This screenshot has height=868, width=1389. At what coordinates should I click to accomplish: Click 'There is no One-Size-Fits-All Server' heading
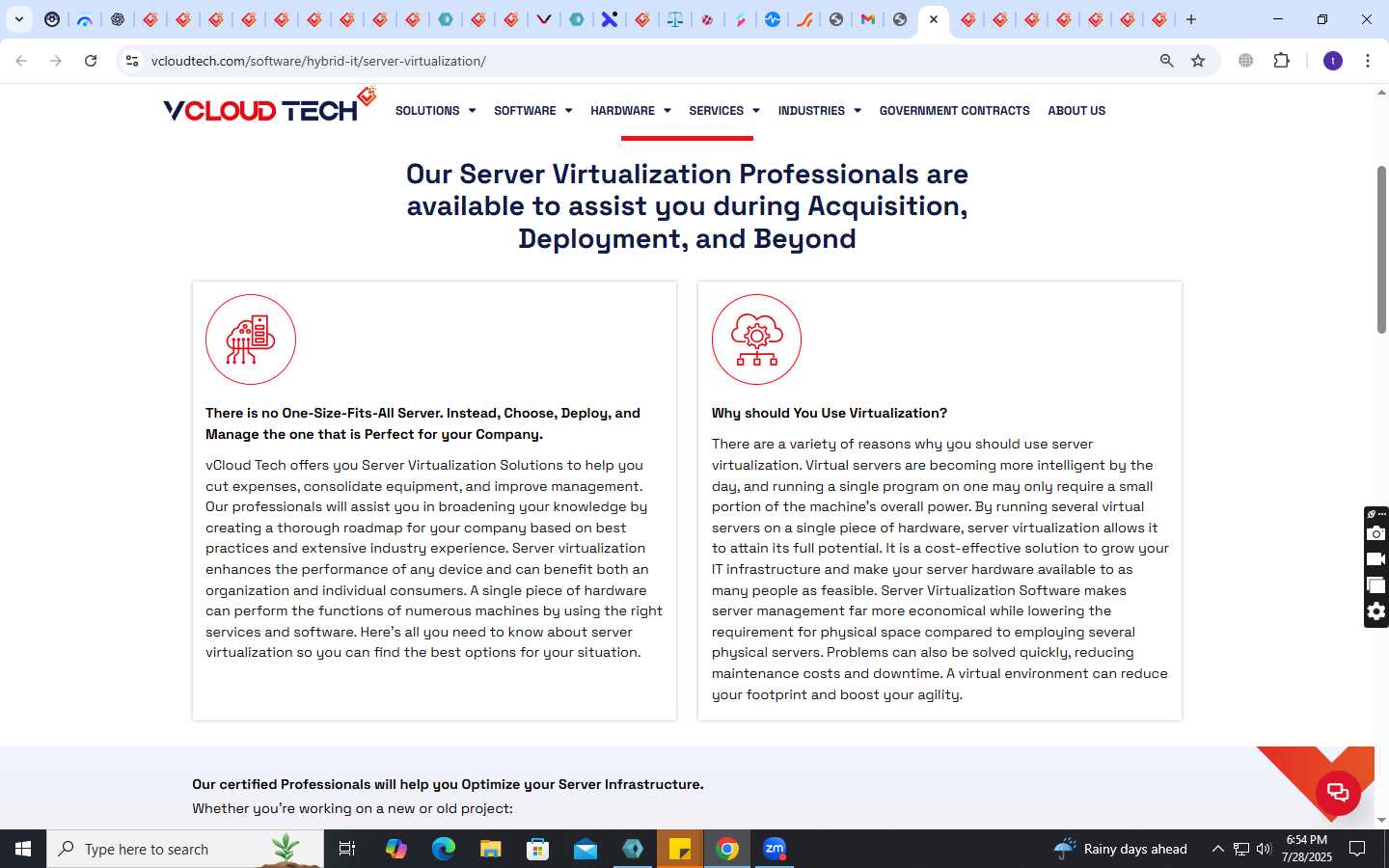[422, 423]
